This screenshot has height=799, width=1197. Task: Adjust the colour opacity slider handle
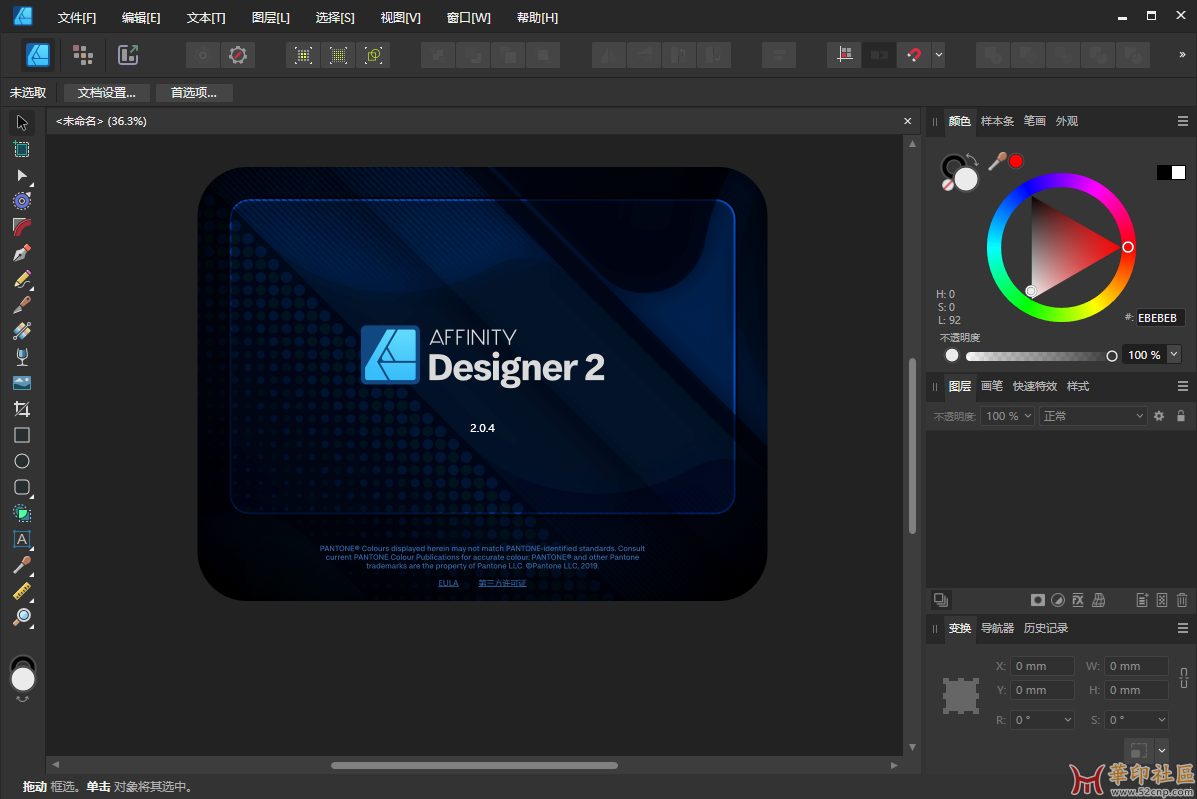coord(1112,356)
